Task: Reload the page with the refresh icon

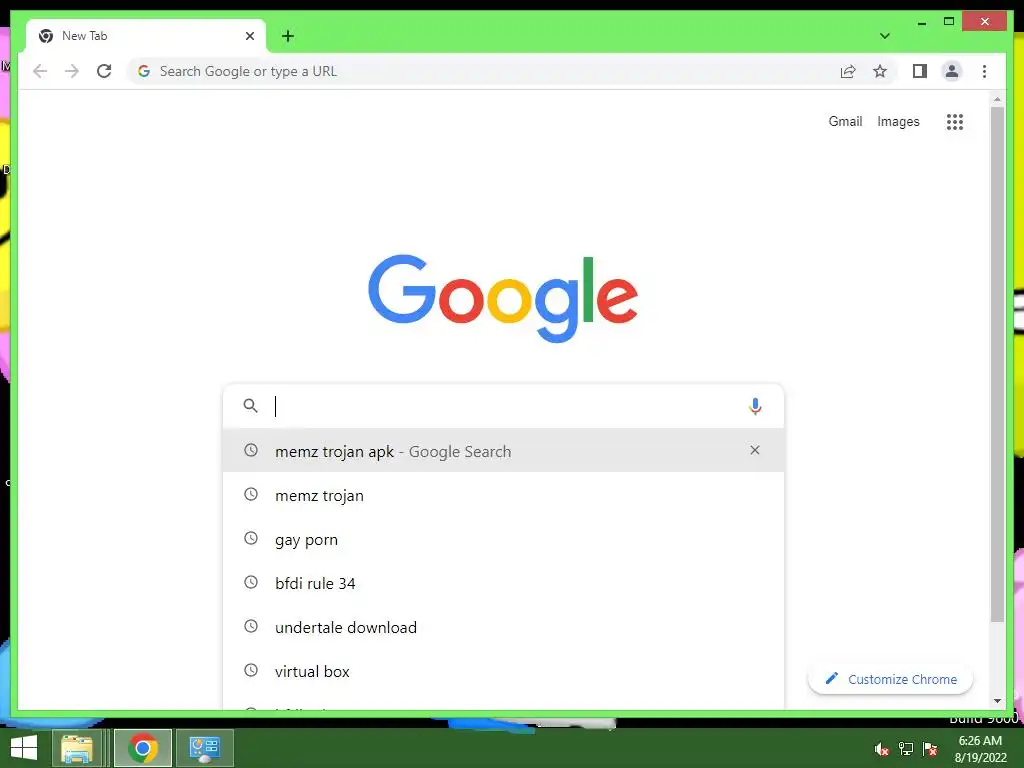Action: [x=104, y=71]
